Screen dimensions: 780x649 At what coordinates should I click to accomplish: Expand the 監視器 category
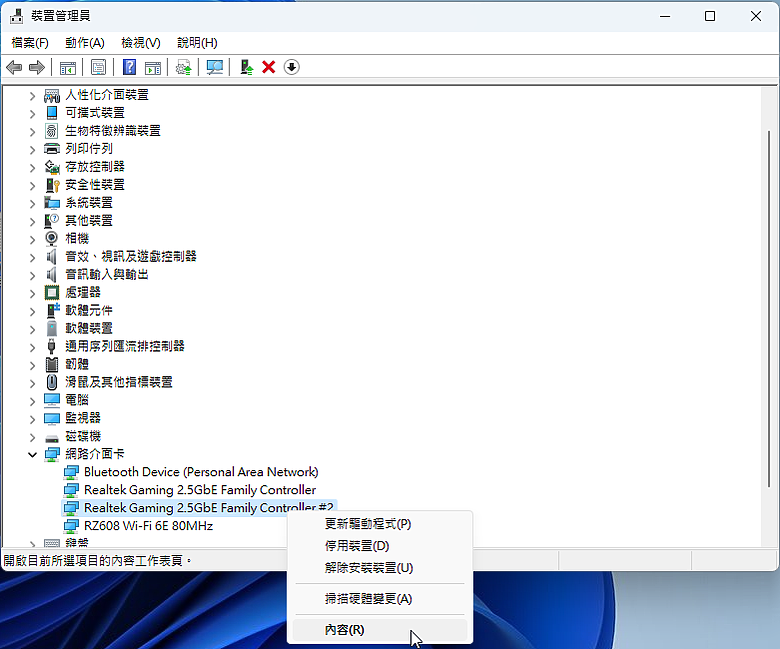point(32,418)
